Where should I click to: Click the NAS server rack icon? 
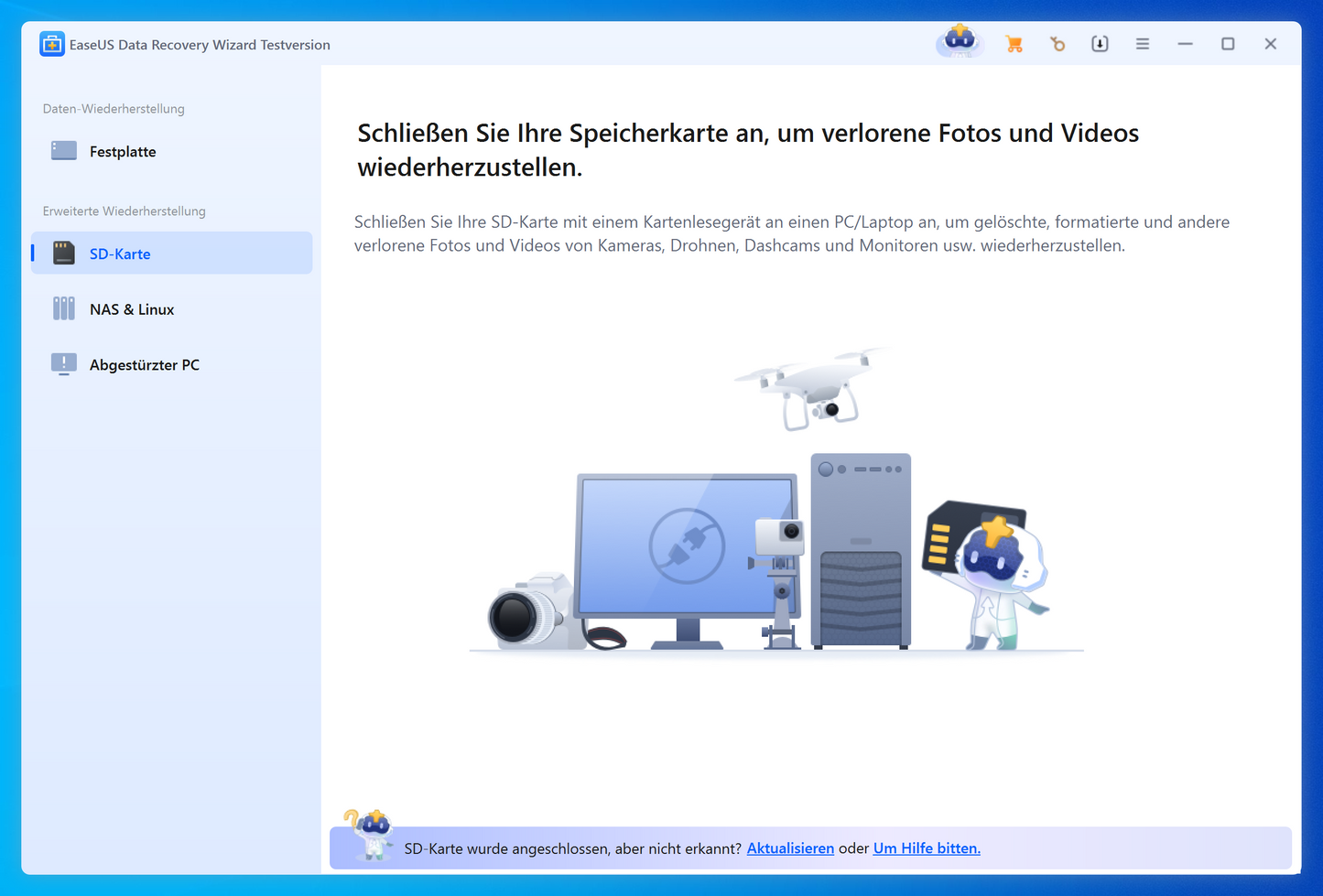pos(64,308)
